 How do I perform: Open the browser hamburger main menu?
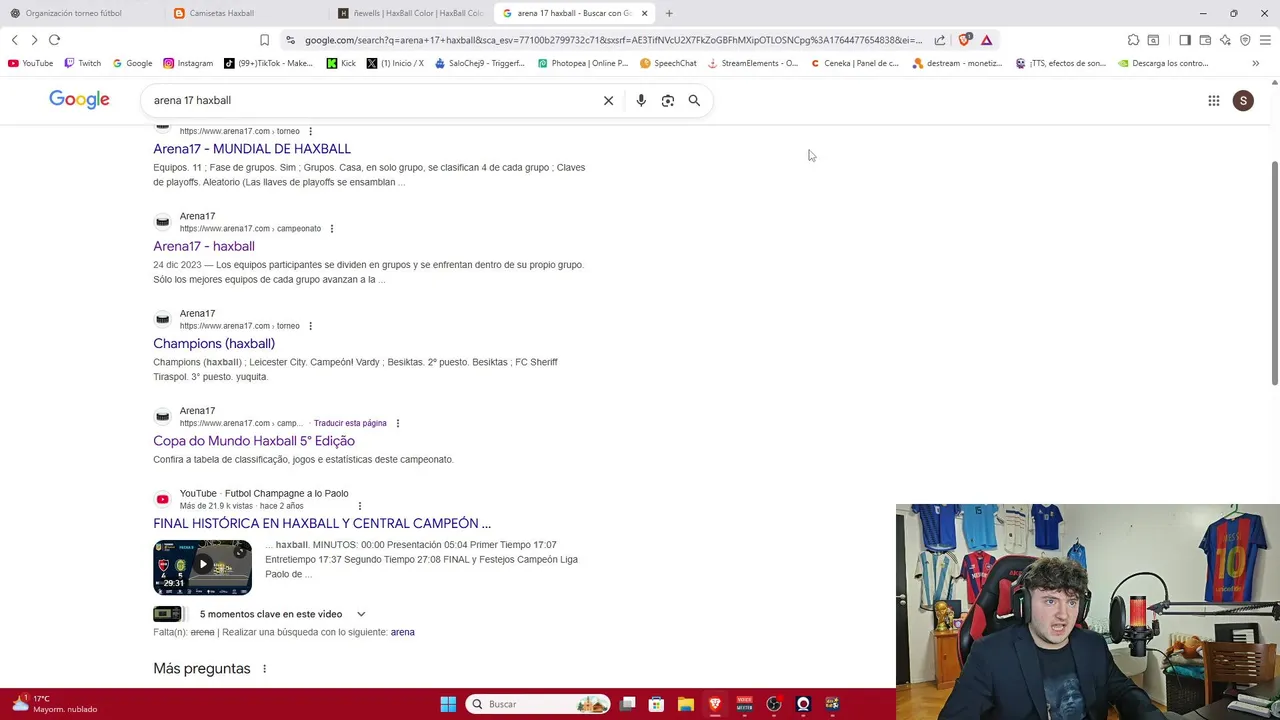(x=1265, y=40)
